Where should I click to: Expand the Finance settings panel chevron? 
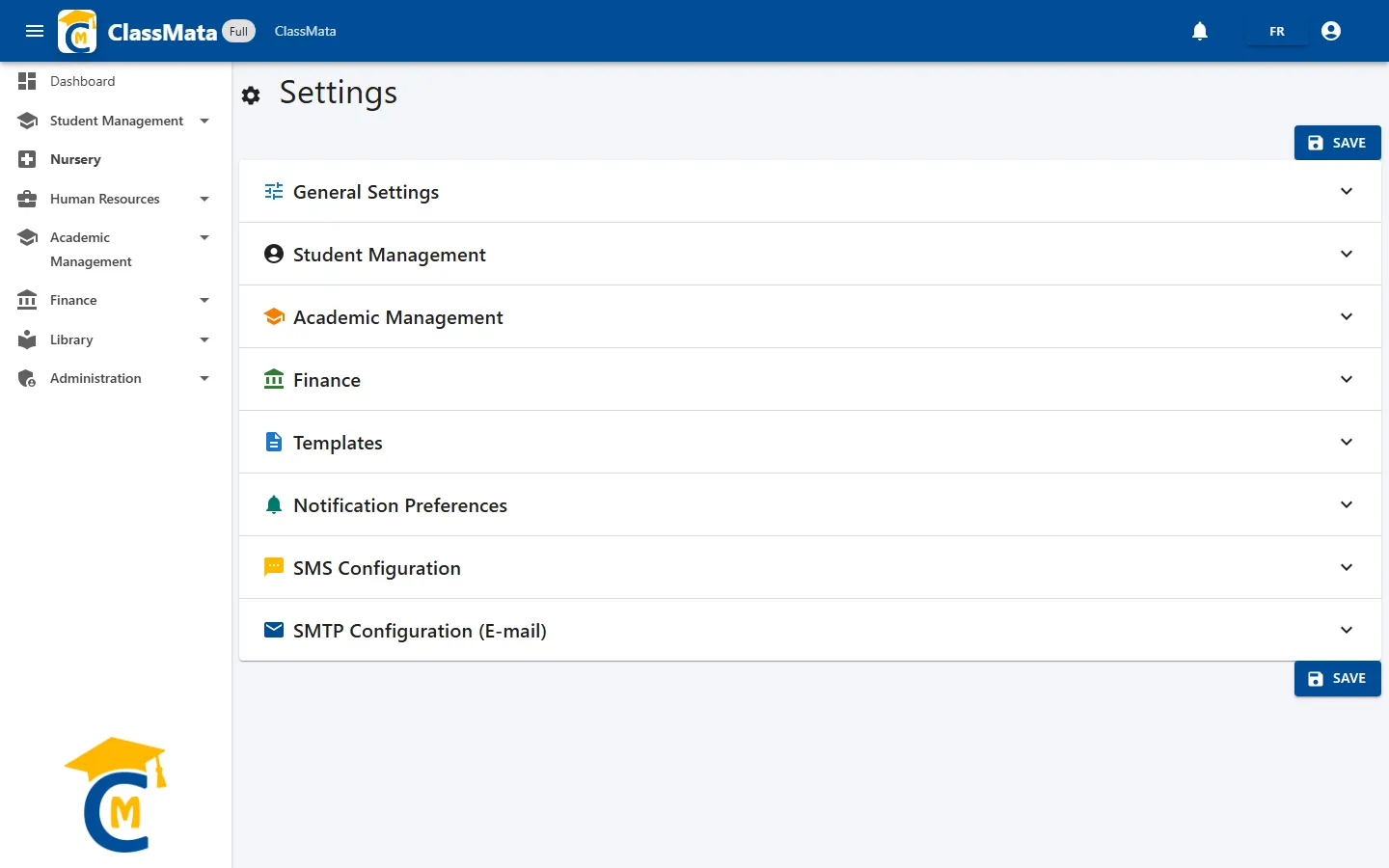[1347, 379]
